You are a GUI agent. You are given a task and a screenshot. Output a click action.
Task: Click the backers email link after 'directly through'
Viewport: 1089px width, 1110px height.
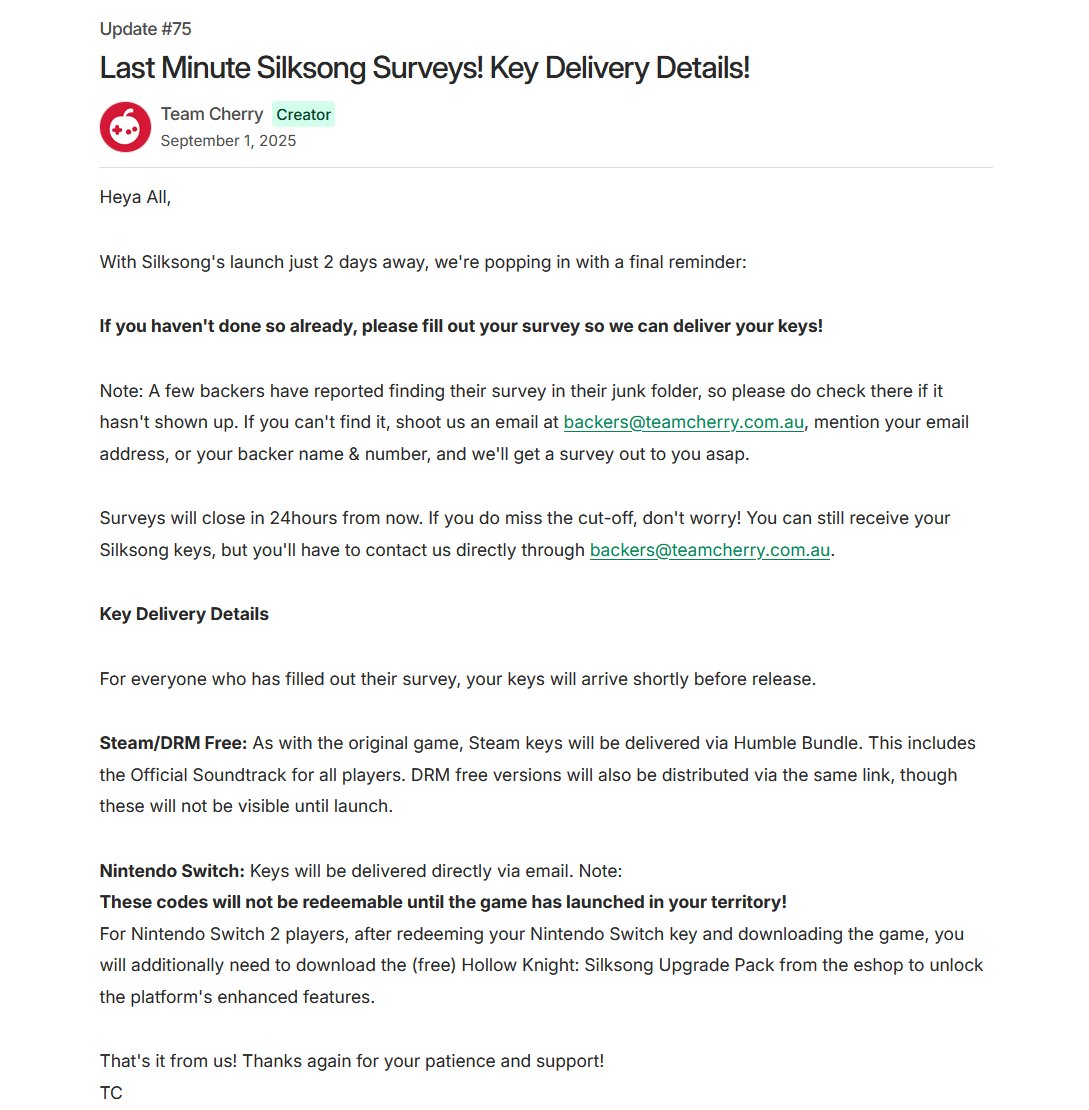coord(709,550)
